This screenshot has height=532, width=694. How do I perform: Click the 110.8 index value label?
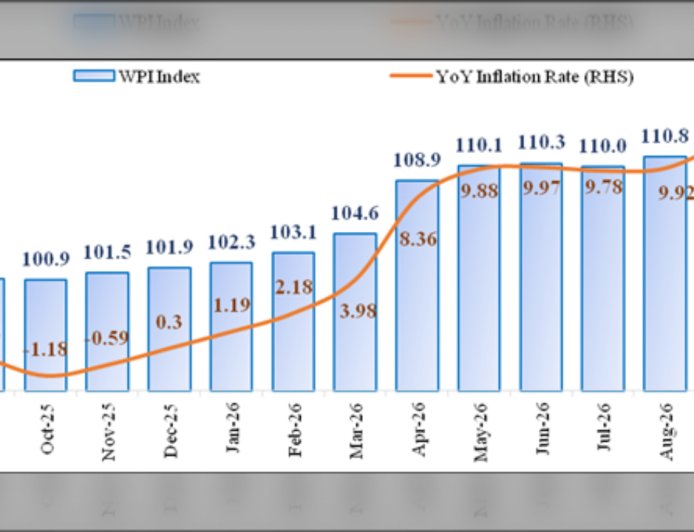click(665, 136)
